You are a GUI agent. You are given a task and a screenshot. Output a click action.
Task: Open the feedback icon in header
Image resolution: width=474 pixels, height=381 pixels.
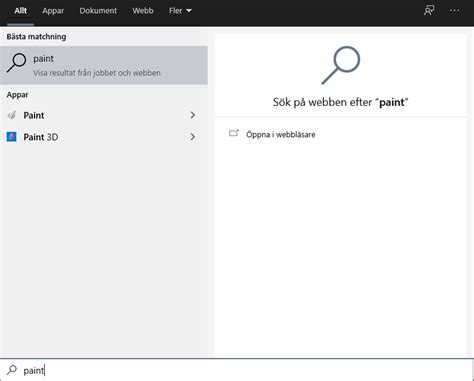(x=429, y=11)
